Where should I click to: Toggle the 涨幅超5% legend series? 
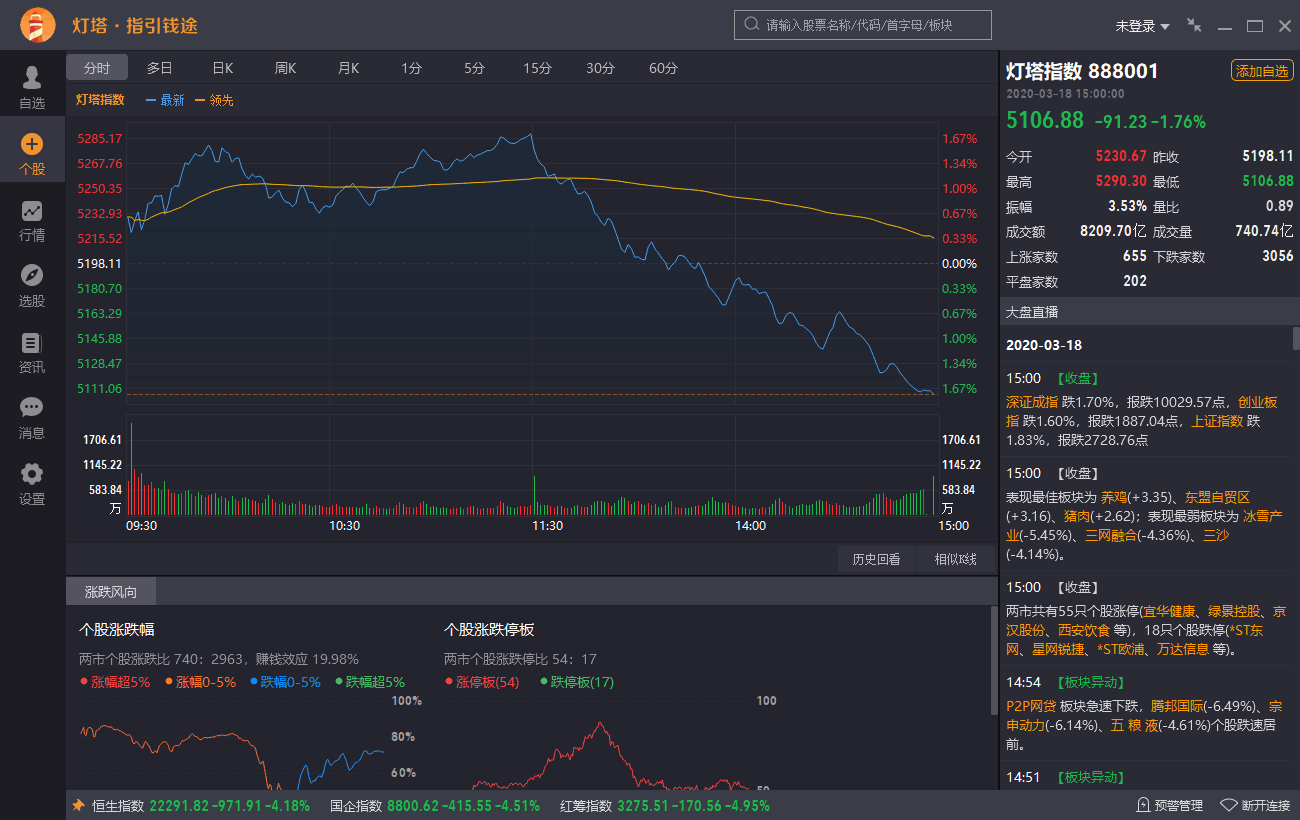coord(115,682)
